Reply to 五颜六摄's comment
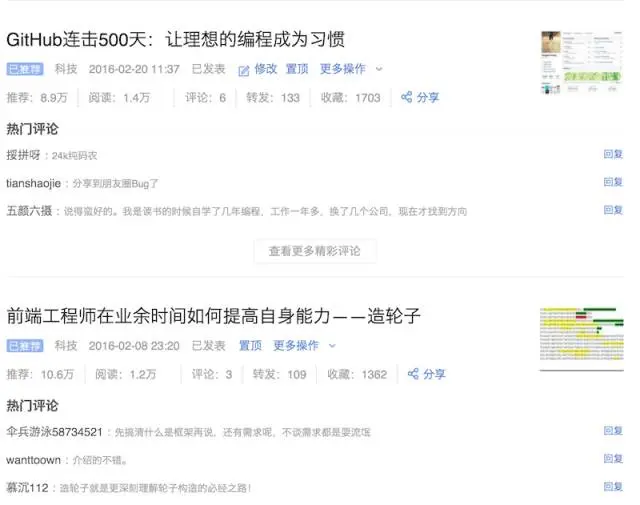Image resolution: width=640 pixels, height=505 pixels. coord(613,210)
